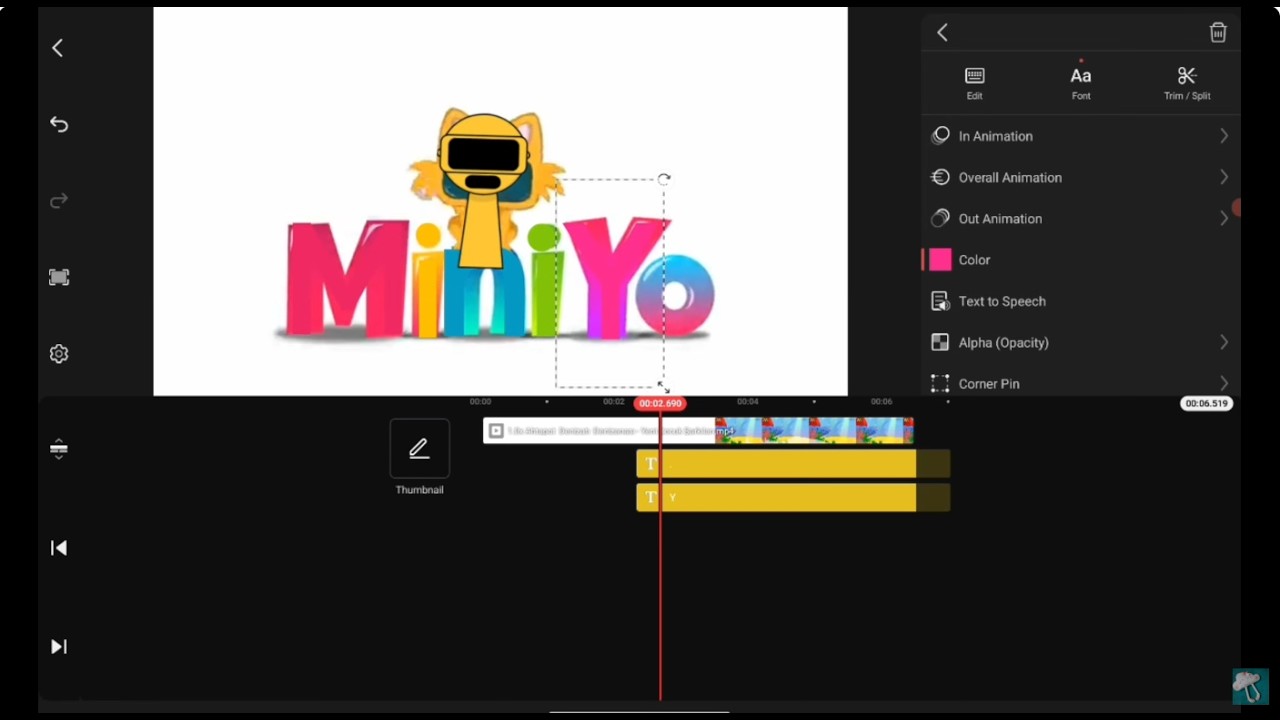
Task: Toggle timeline track expand/collapse
Action: tap(59, 448)
